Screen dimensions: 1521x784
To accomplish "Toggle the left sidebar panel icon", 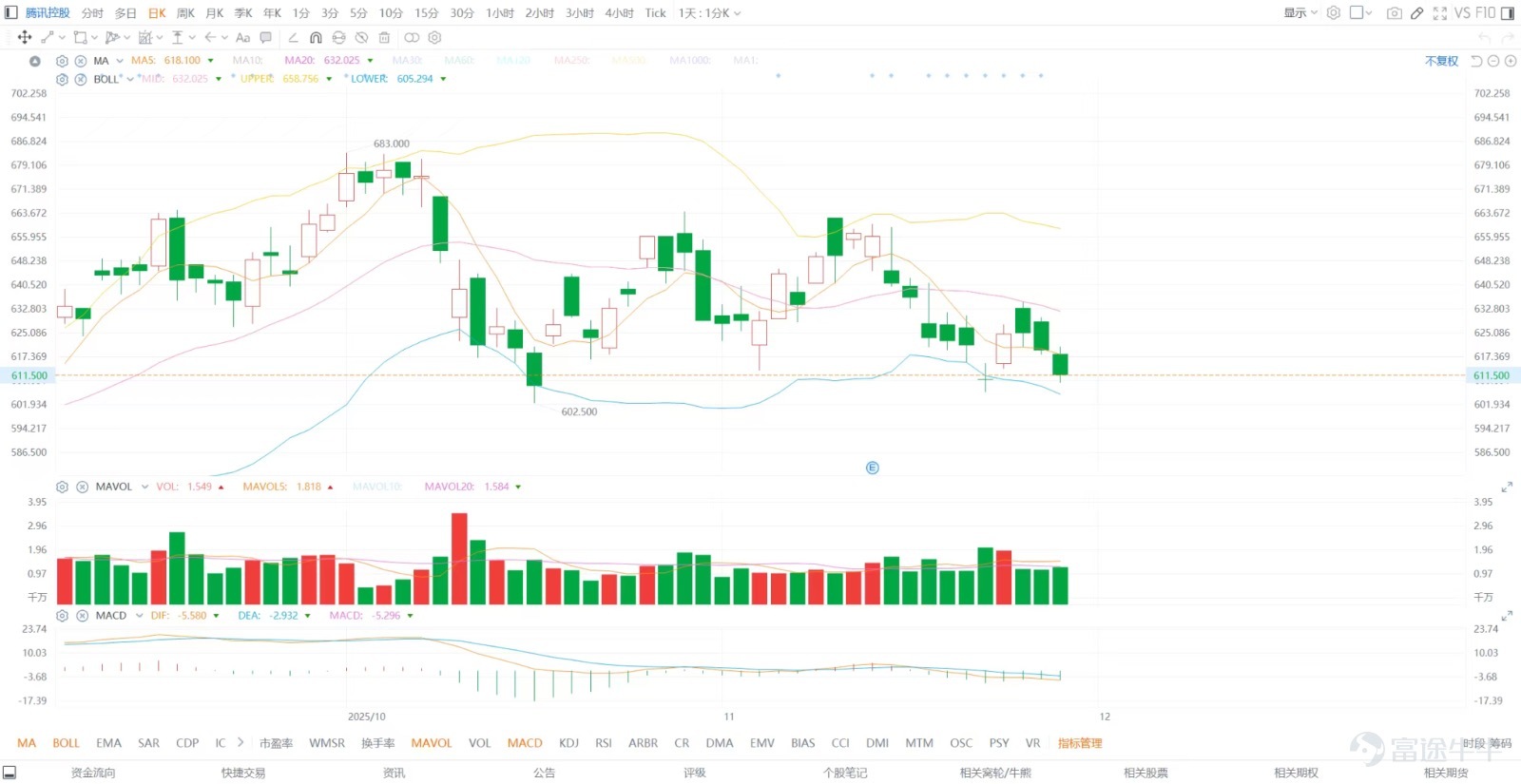I will [x=11, y=13].
